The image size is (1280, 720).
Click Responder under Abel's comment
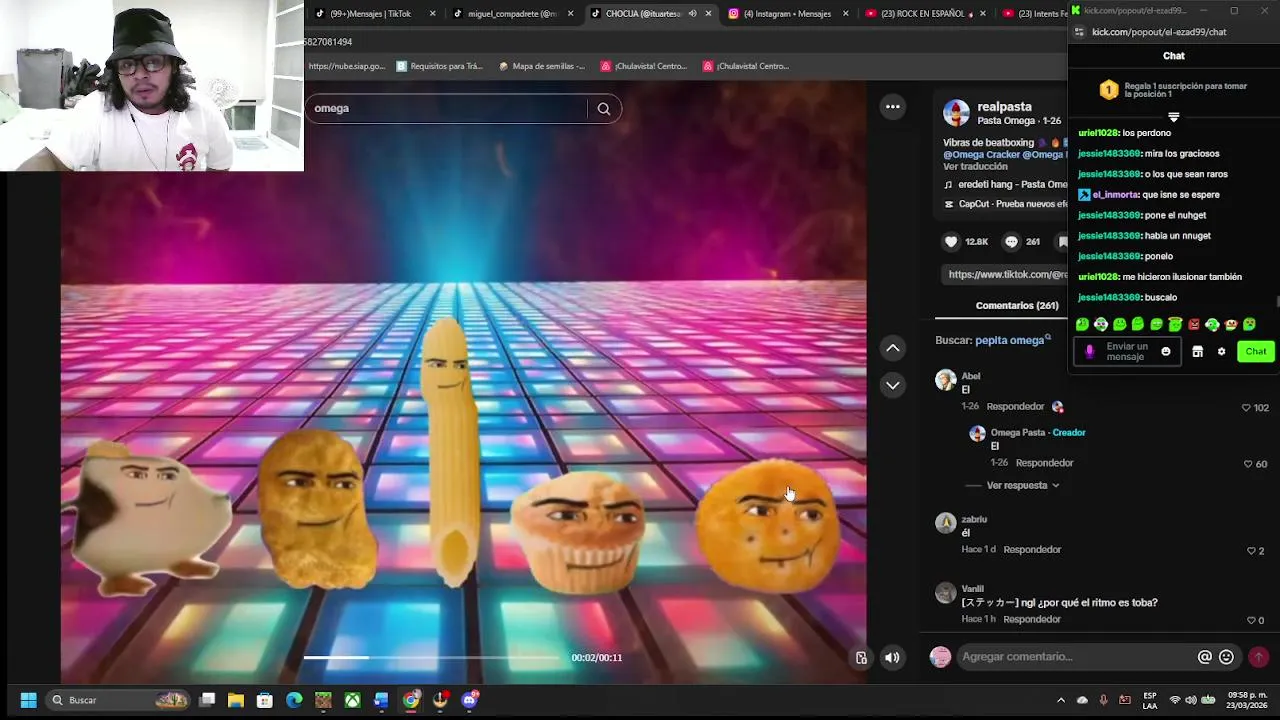point(1015,407)
